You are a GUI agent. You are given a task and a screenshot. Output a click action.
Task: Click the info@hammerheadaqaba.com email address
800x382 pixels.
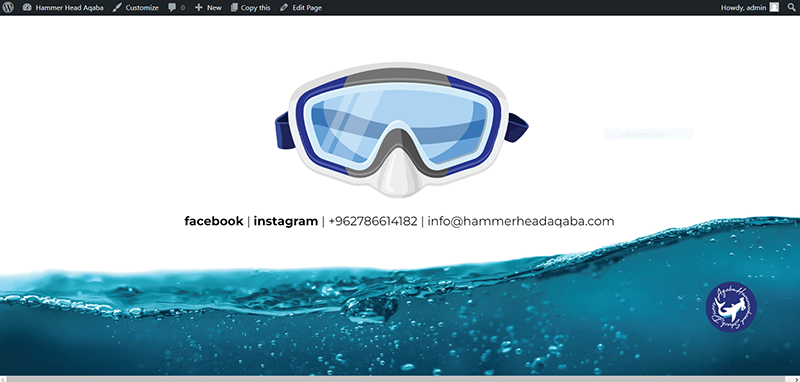[x=521, y=221]
